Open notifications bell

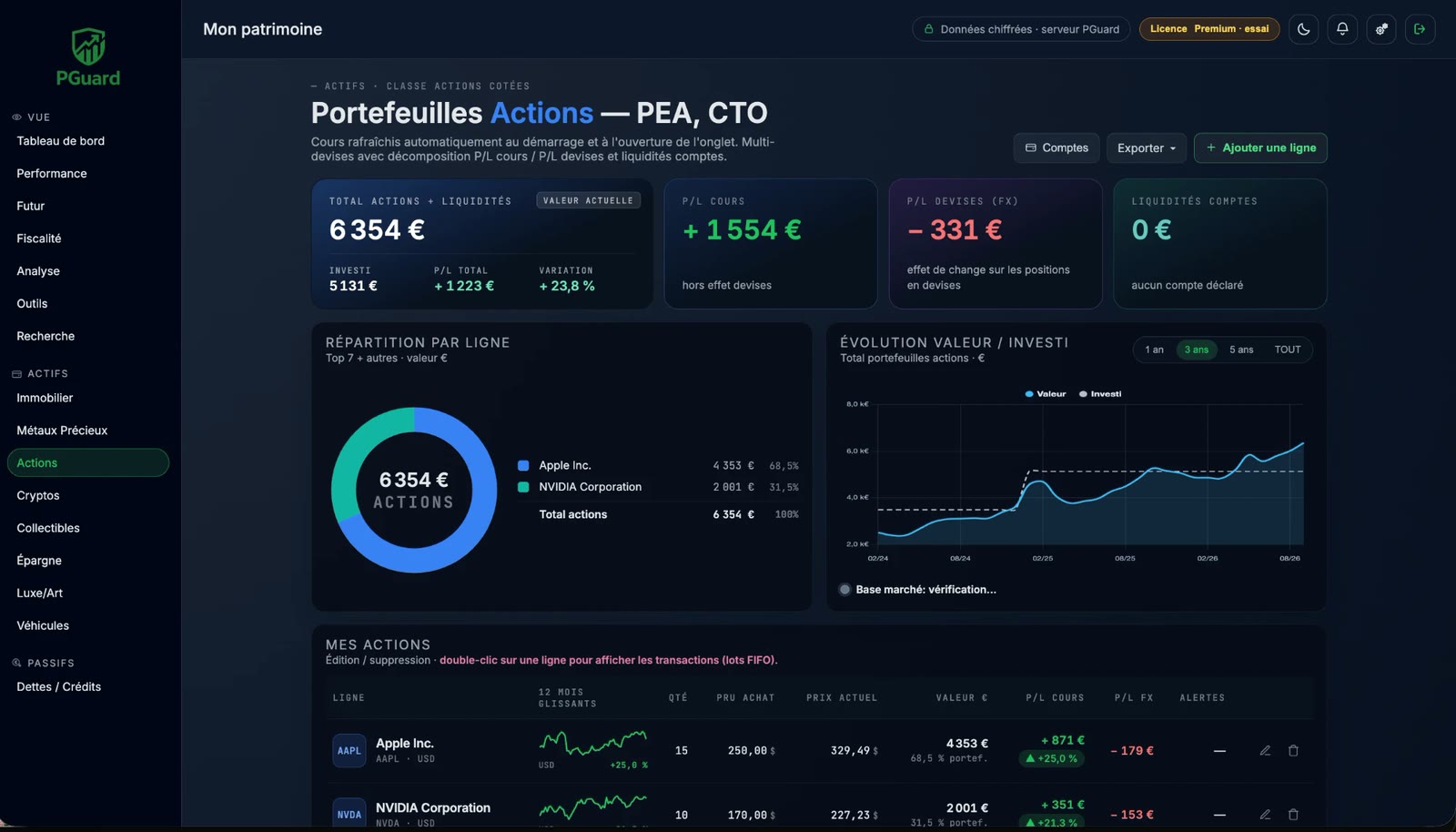pyautogui.click(x=1342, y=29)
